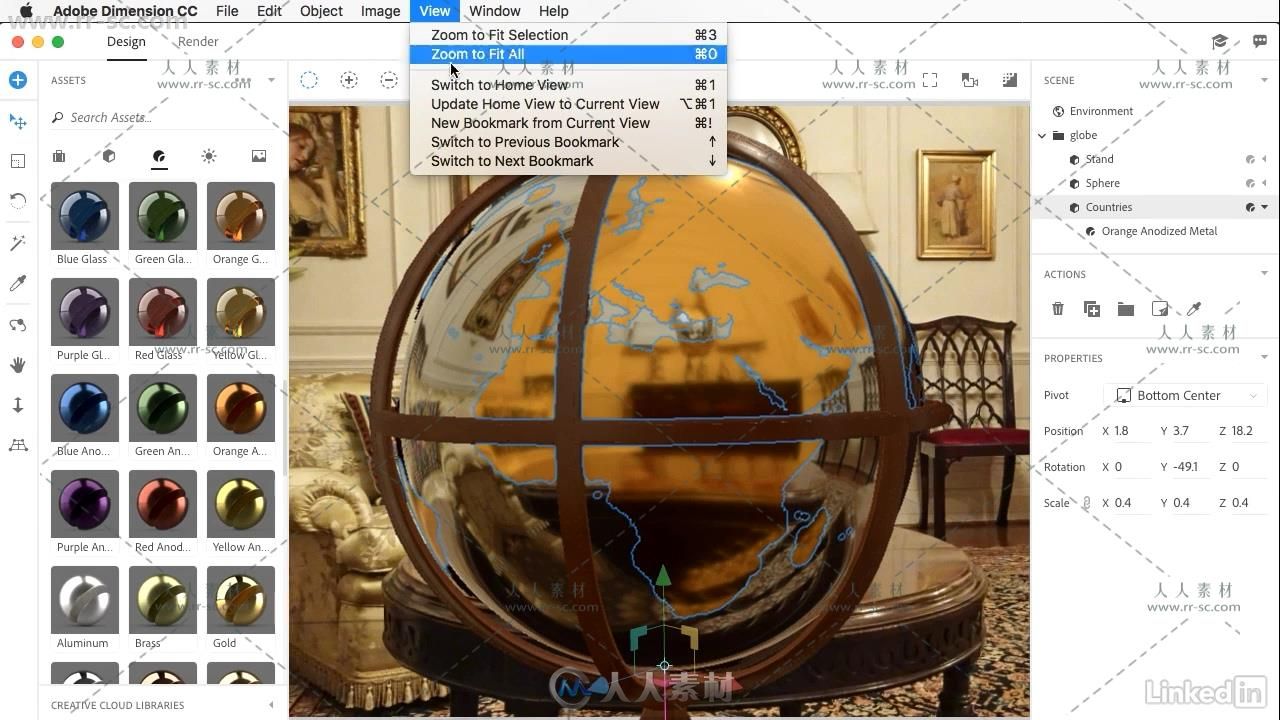Select the Orbit camera tool
The height and width of the screenshot is (720, 1280).
pyautogui.click(x=18, y=325)
